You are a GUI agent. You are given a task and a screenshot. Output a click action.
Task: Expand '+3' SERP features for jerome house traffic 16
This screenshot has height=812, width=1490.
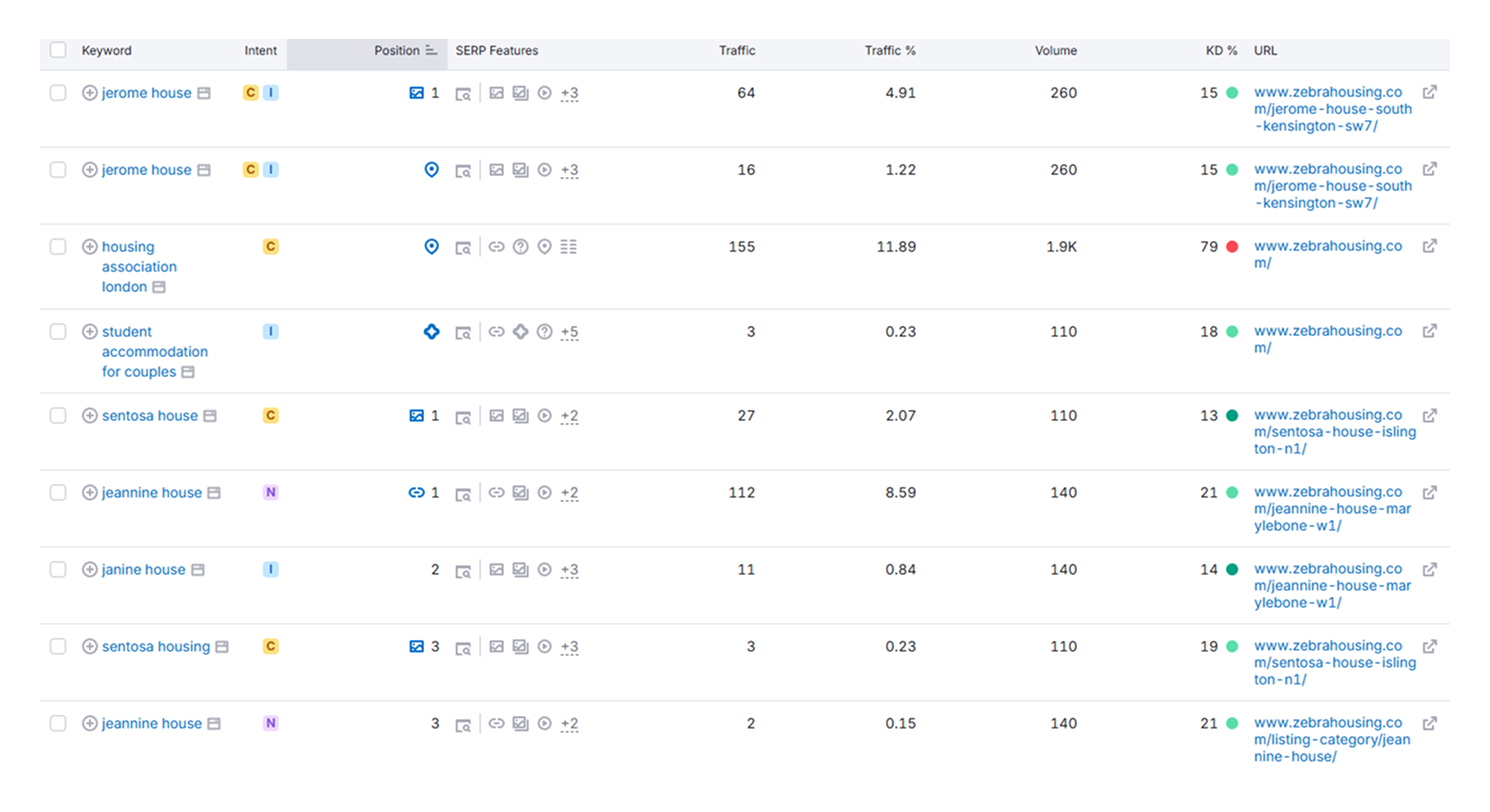[569, 170]
